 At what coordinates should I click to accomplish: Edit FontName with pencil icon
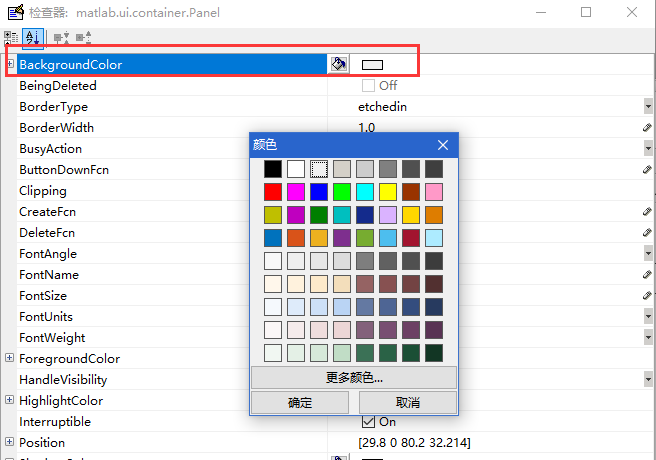[647, 274]
